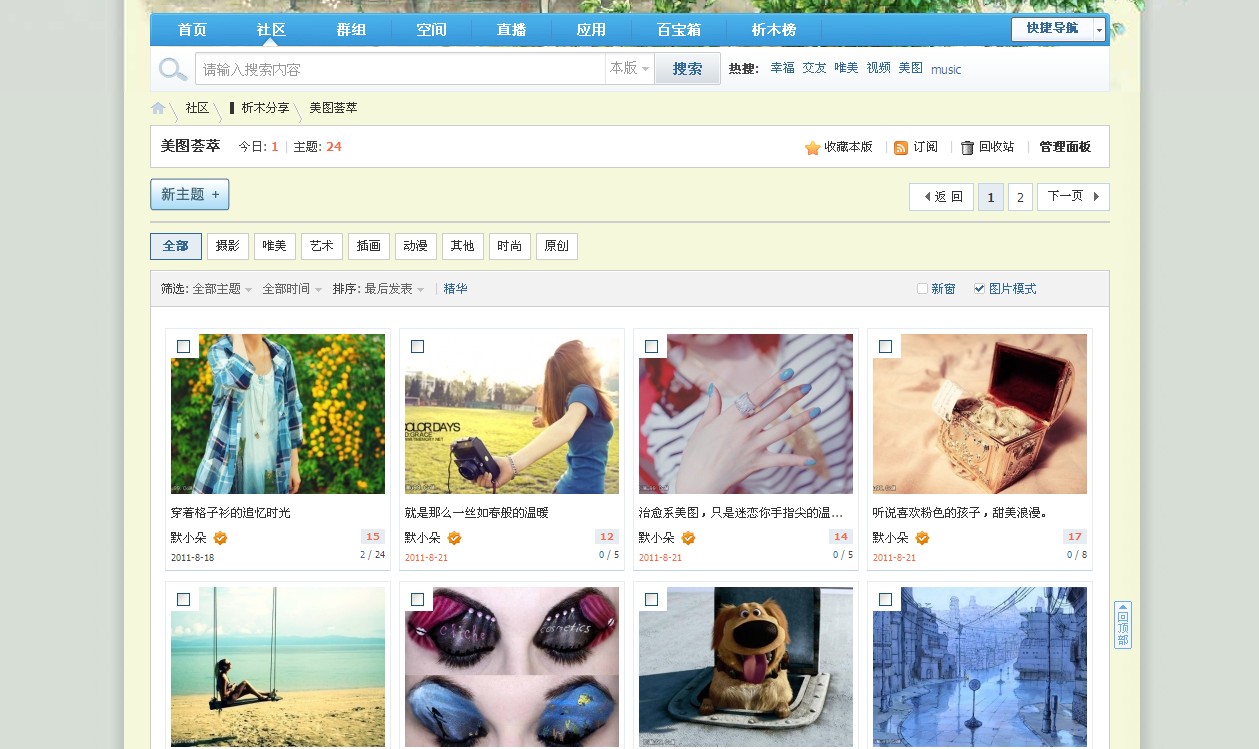Open the 首页 nav tab

click(x=192, y=30)
